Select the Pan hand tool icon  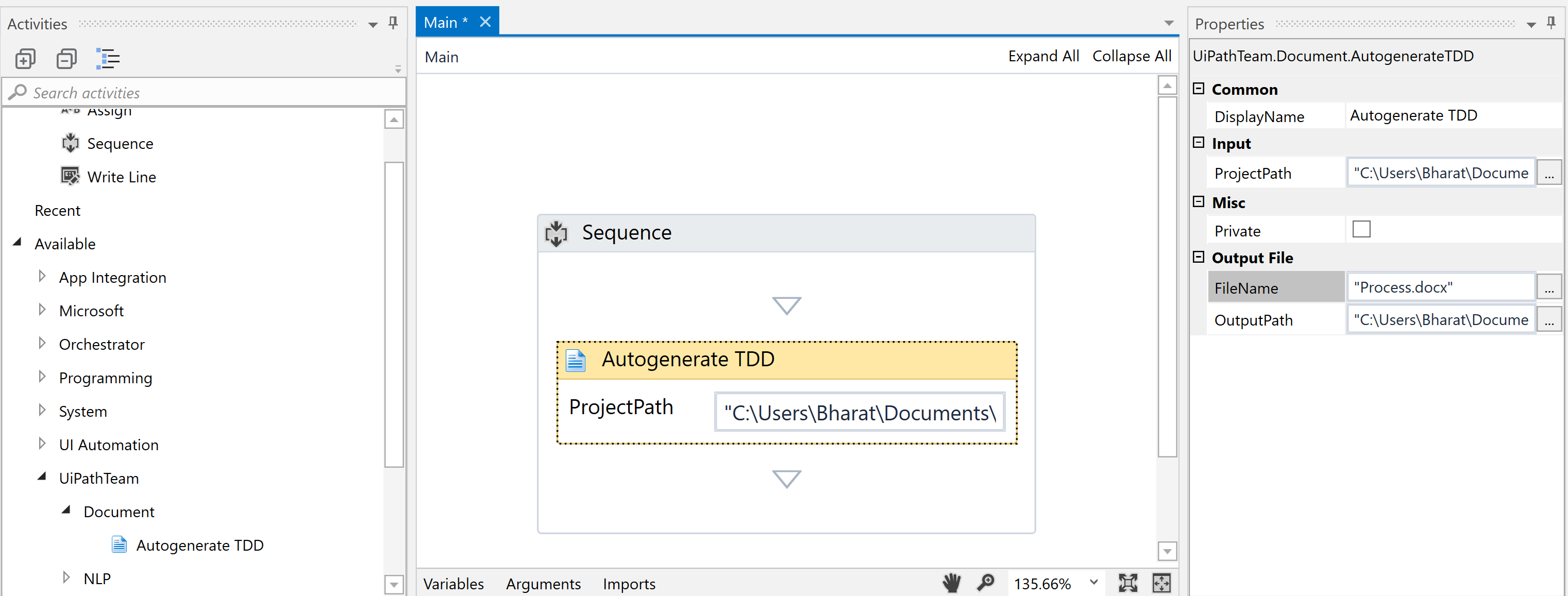point(951,583)
